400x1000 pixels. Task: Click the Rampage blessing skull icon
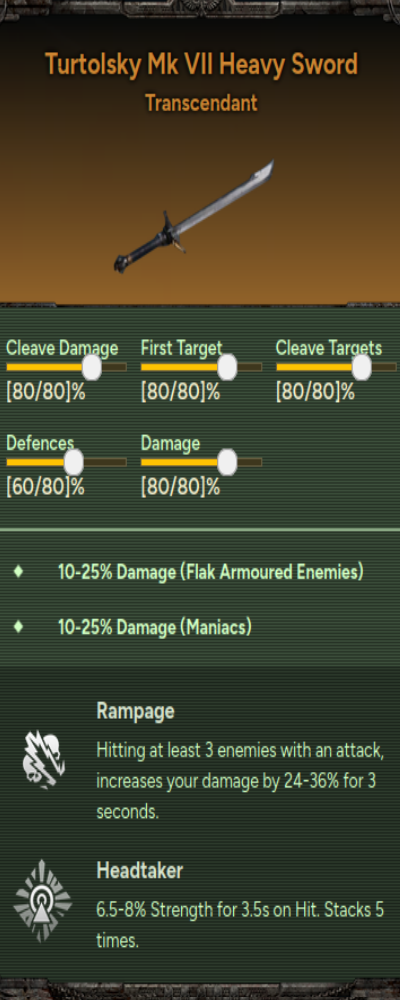44,760
